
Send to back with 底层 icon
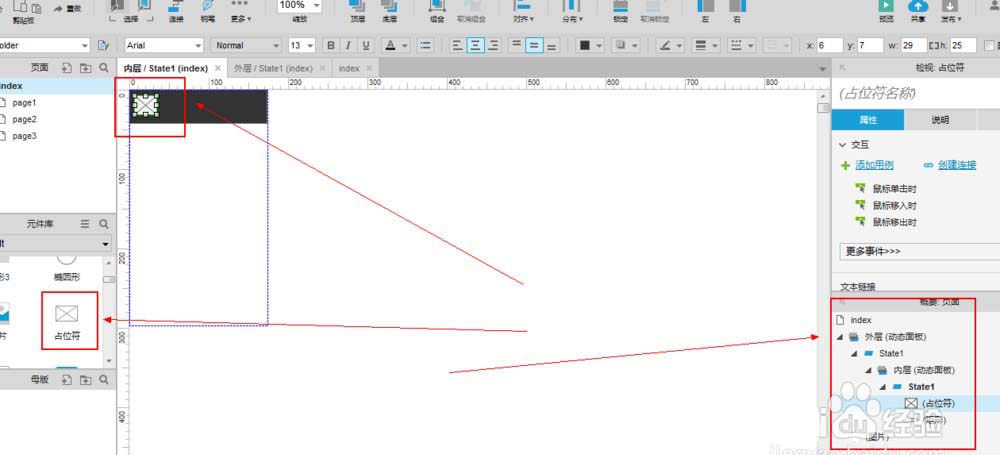click(x=389, y=10)
